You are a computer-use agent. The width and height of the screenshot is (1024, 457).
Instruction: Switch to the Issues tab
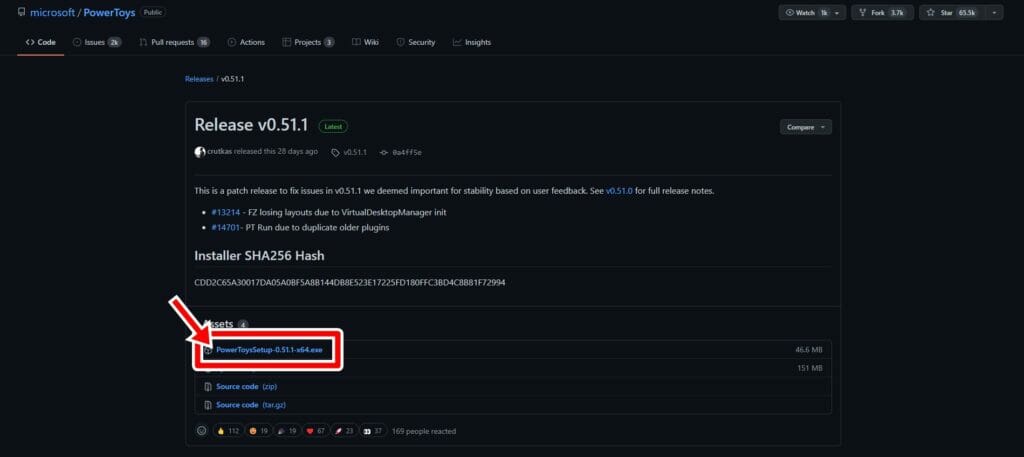(97, 42)
